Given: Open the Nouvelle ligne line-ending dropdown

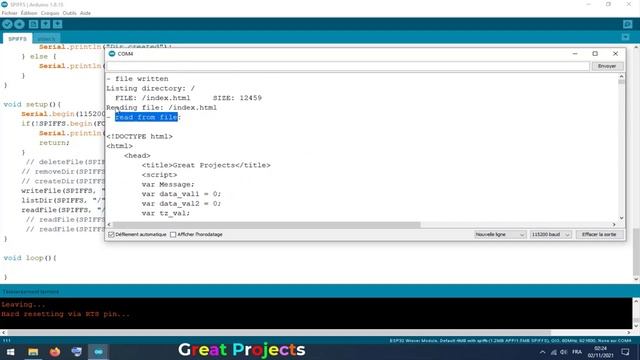Looking at the screenshot, I should tap(499, 235).
